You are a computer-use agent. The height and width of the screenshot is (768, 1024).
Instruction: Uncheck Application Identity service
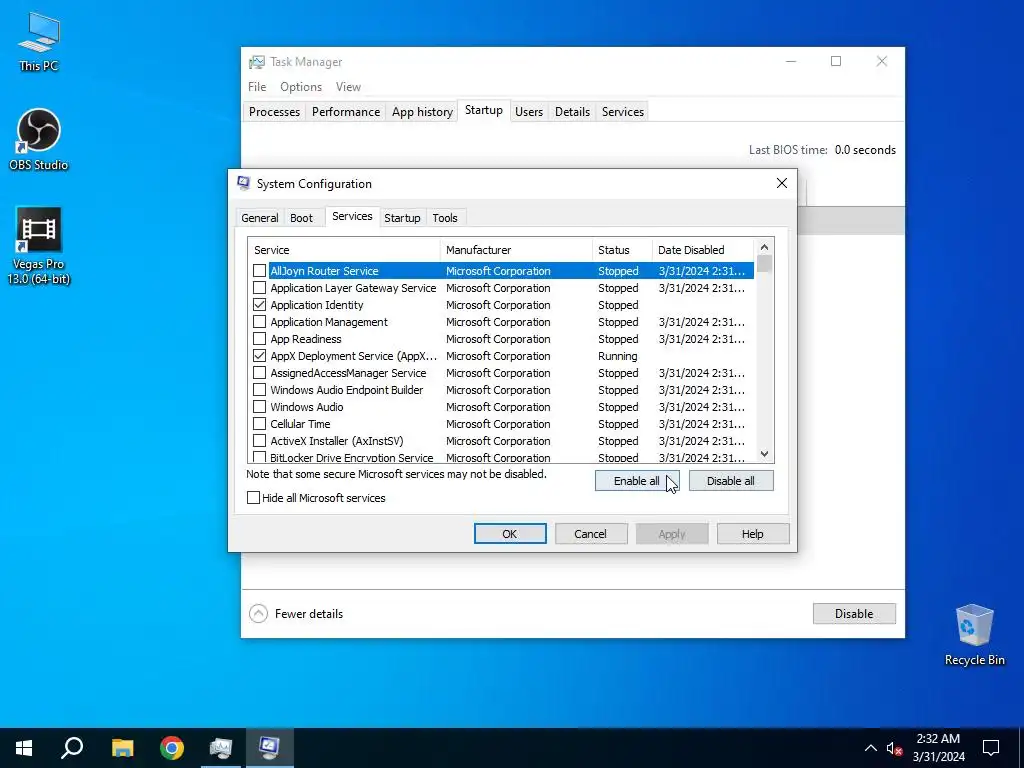pyautogui.click(x=259, y=304)
